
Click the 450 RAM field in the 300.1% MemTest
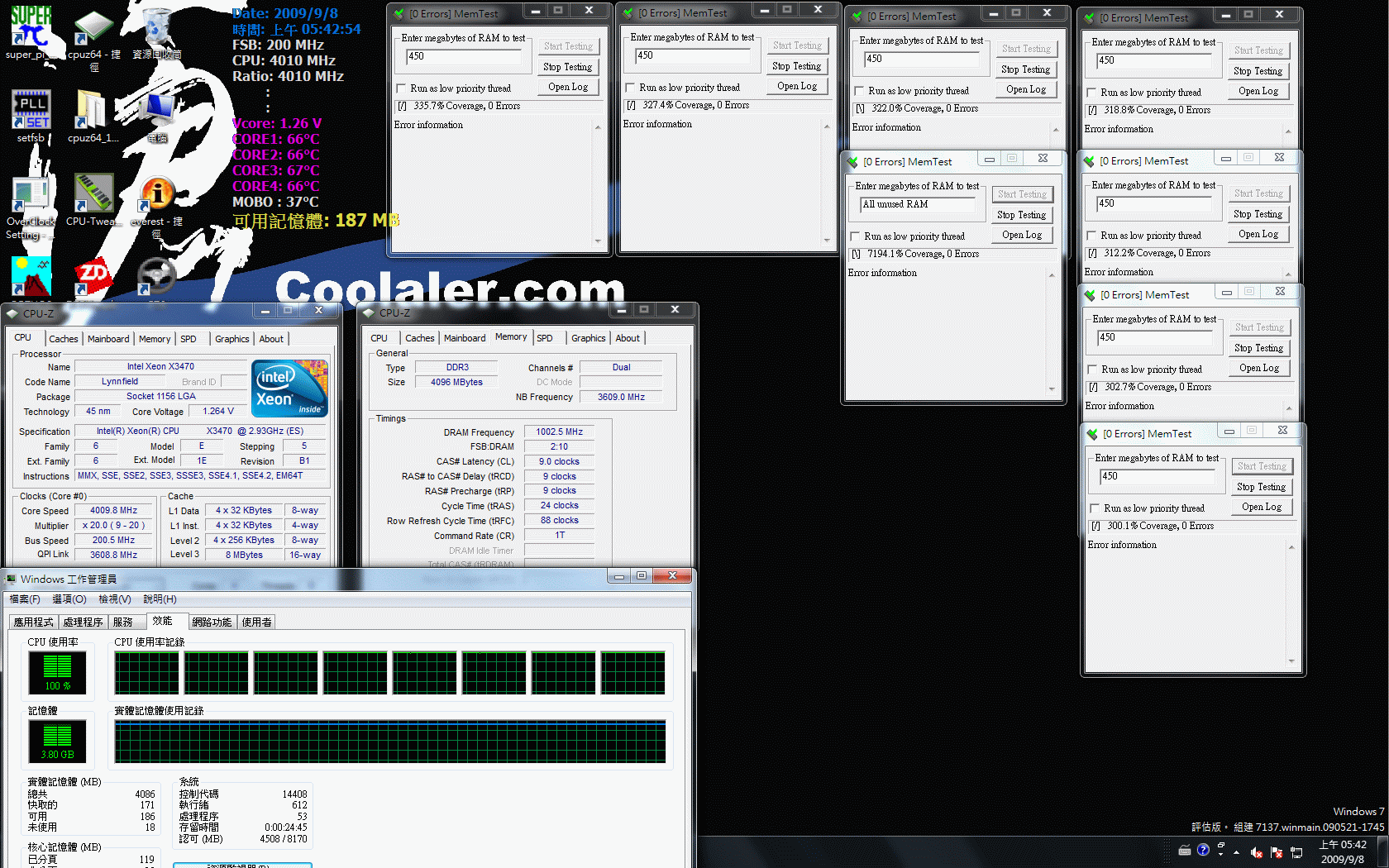coord(1157,476)
